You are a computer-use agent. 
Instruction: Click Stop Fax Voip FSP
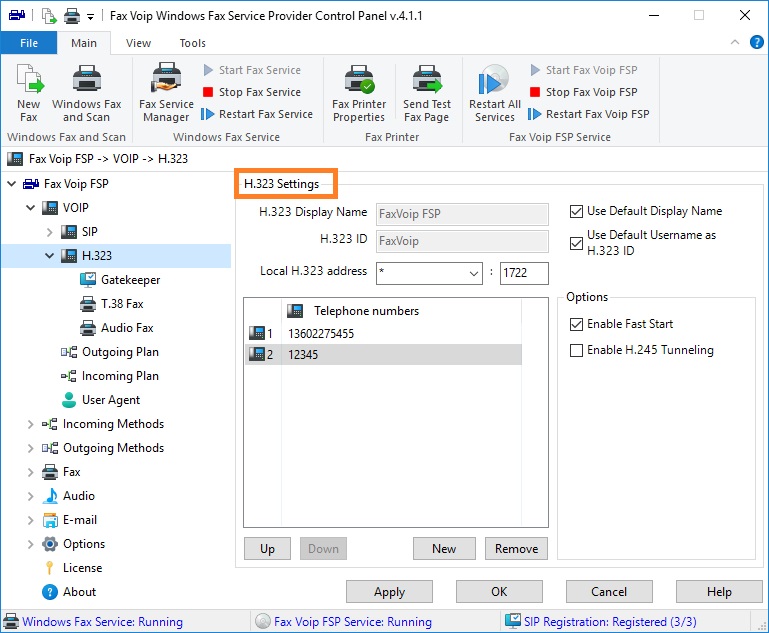click(x=584, y=92)
